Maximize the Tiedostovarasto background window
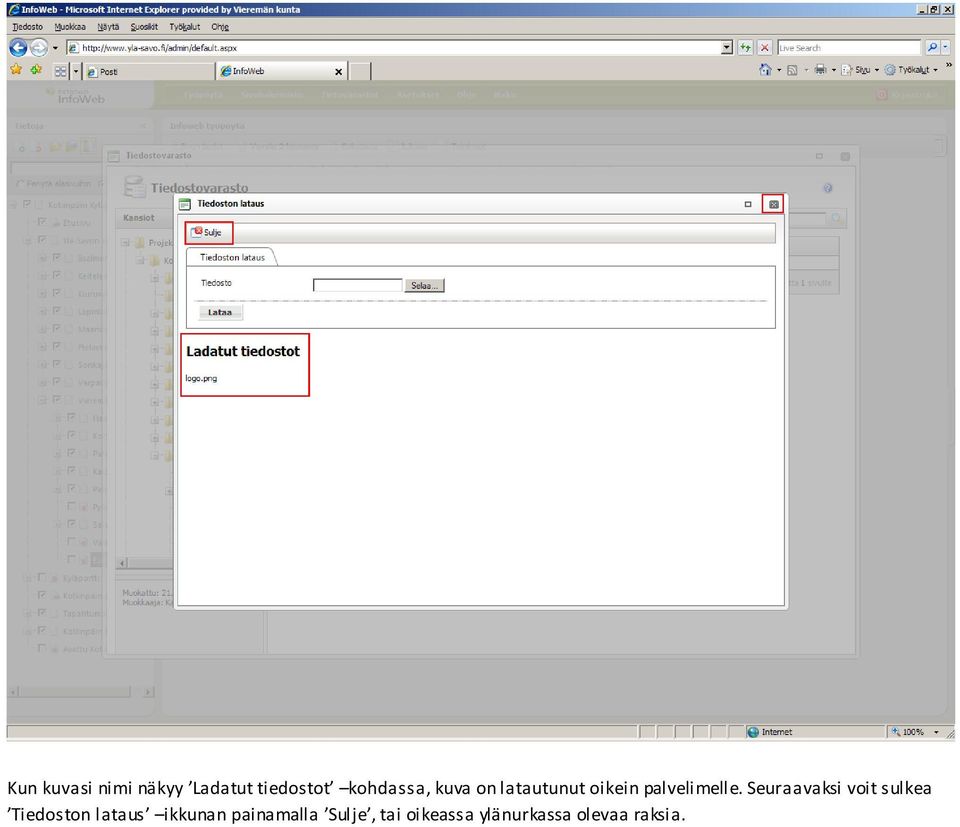This screenshot has width=960, height=827. (x=819, y=156)
